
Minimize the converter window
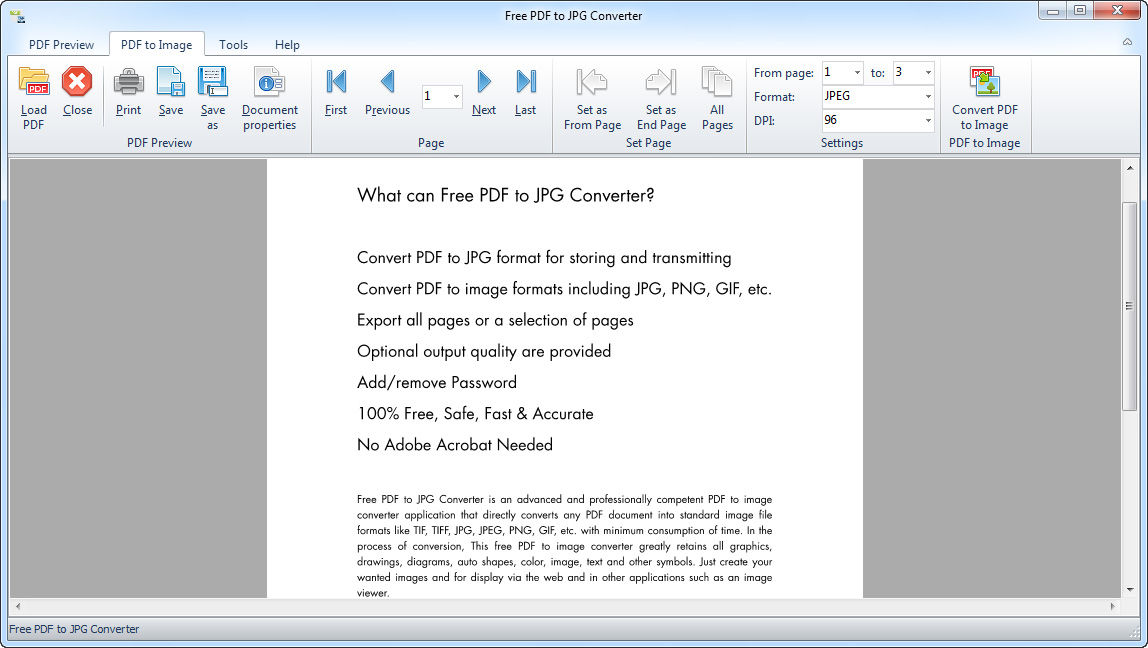coord(1054,11)
